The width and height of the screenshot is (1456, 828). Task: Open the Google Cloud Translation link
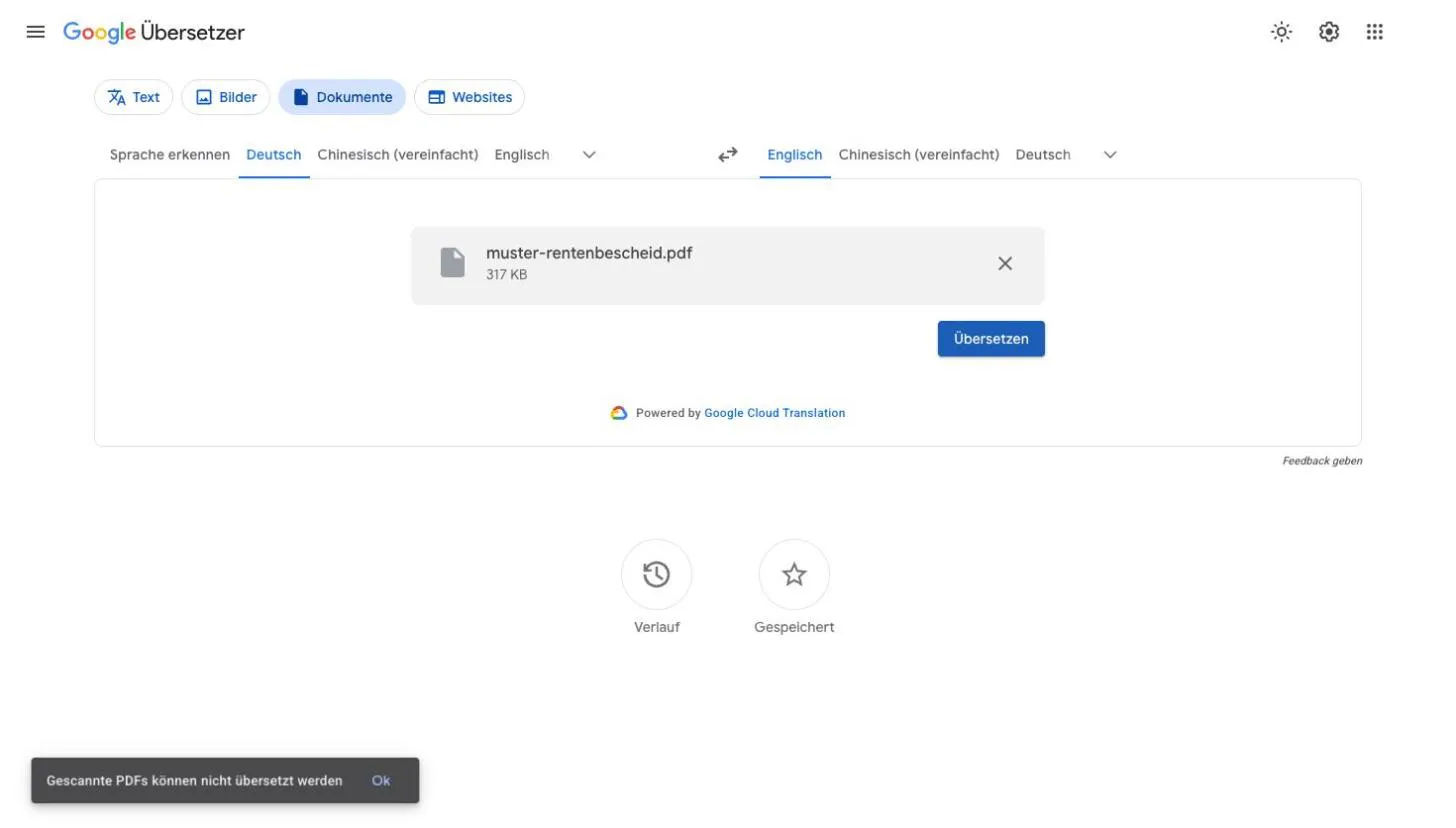(775, 413)
